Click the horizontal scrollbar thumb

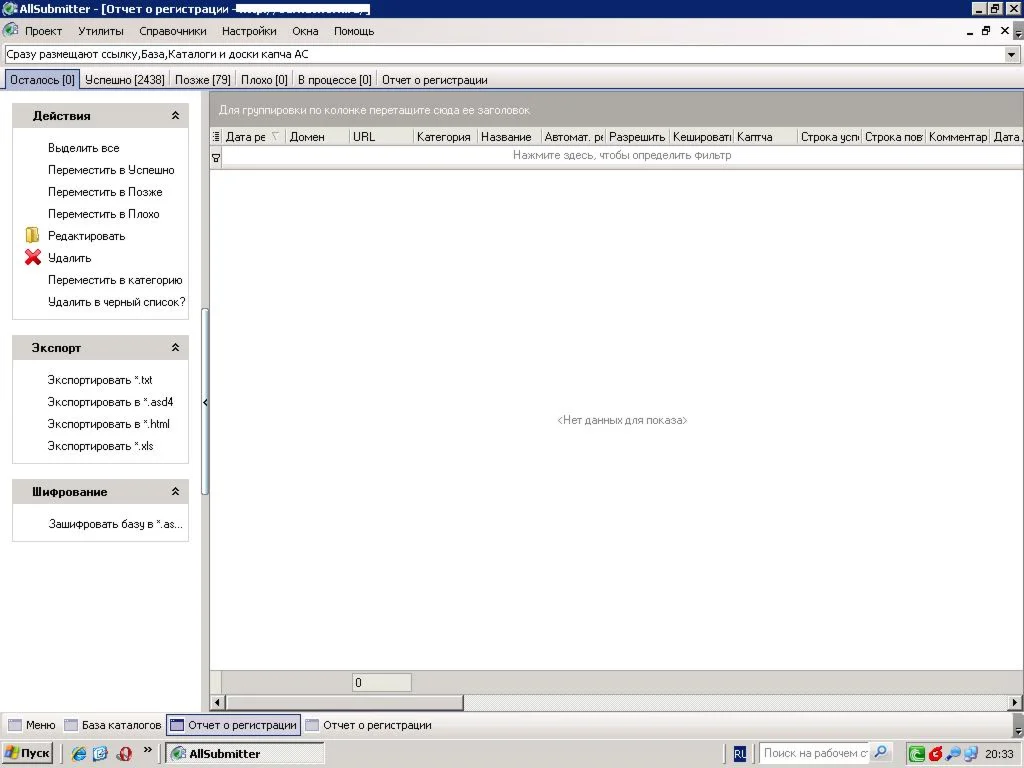click(x=344, y=703)
